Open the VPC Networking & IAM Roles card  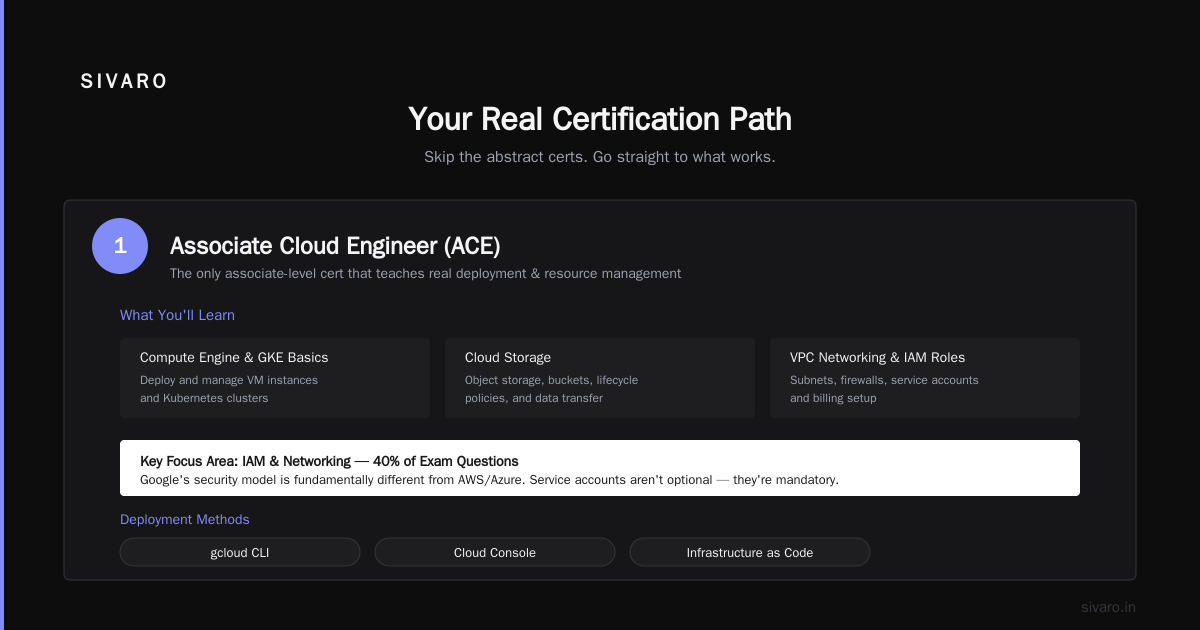pyautogui.click(x=925, y=378)
